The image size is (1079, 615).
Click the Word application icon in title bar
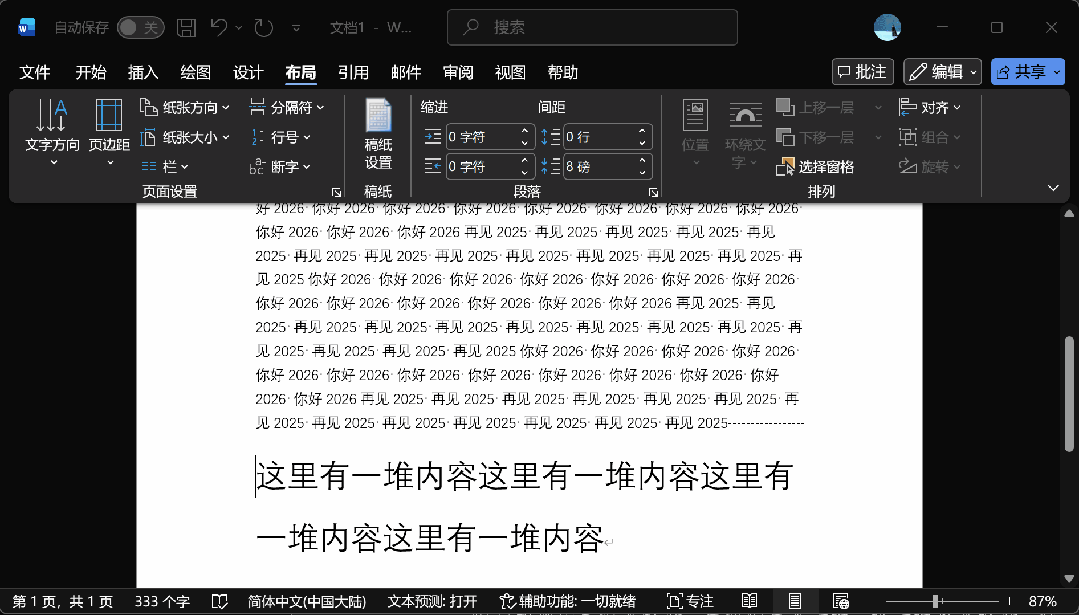point(26,28)
